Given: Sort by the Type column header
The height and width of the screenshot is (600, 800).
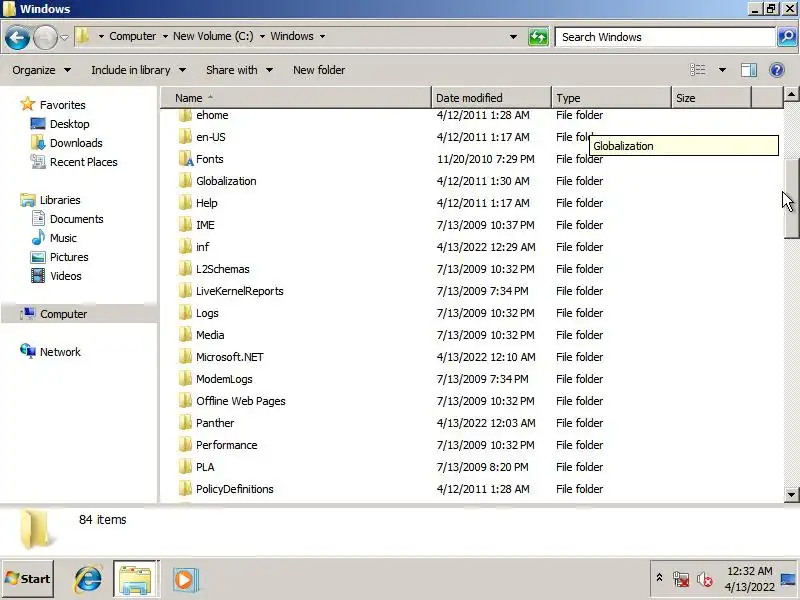Looking at the screenshot, I should tap(611, 97).
